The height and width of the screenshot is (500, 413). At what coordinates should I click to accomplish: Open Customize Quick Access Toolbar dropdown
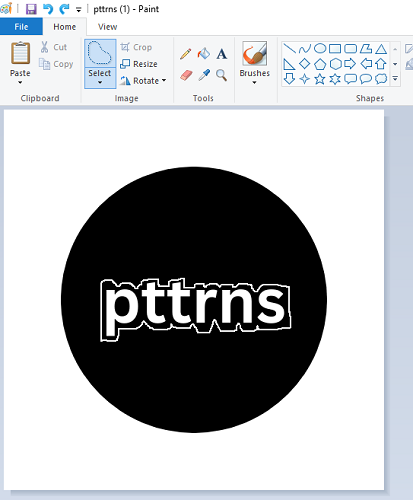click(79, 10)
